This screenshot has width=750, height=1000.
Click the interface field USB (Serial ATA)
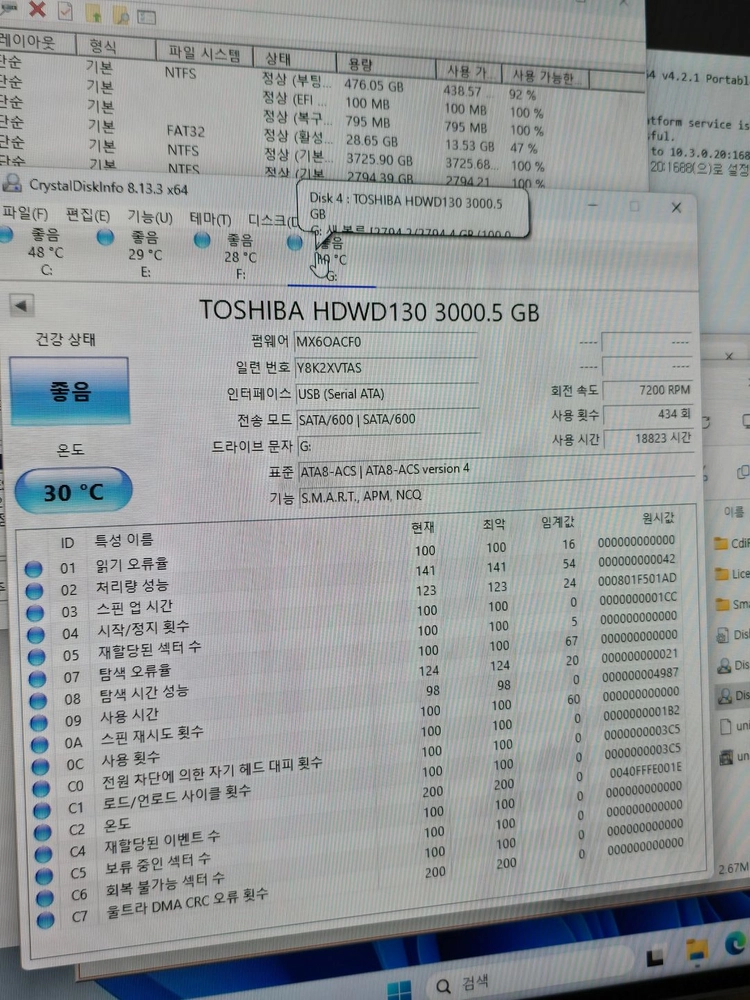coord(388,393)
